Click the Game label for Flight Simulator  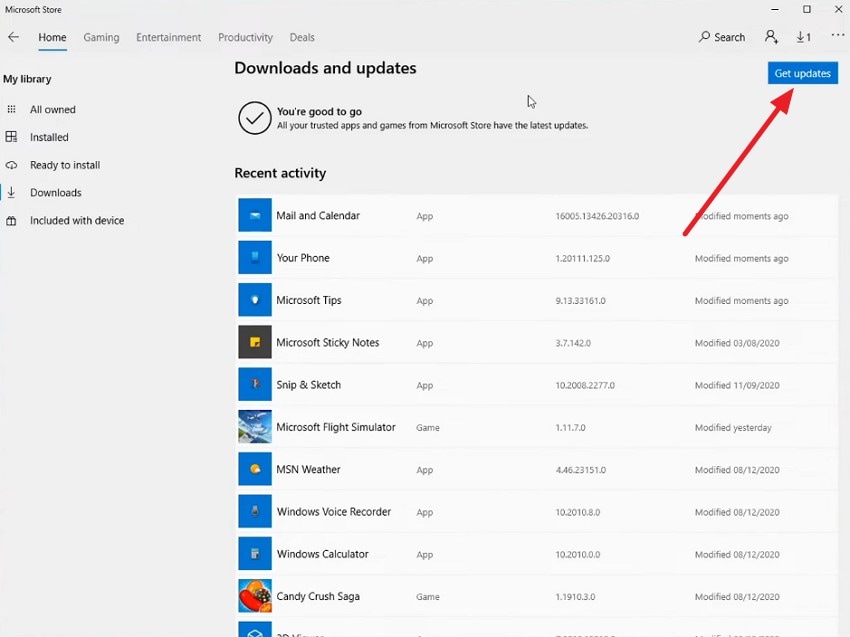pyautogui.click(x=428, y=428)
